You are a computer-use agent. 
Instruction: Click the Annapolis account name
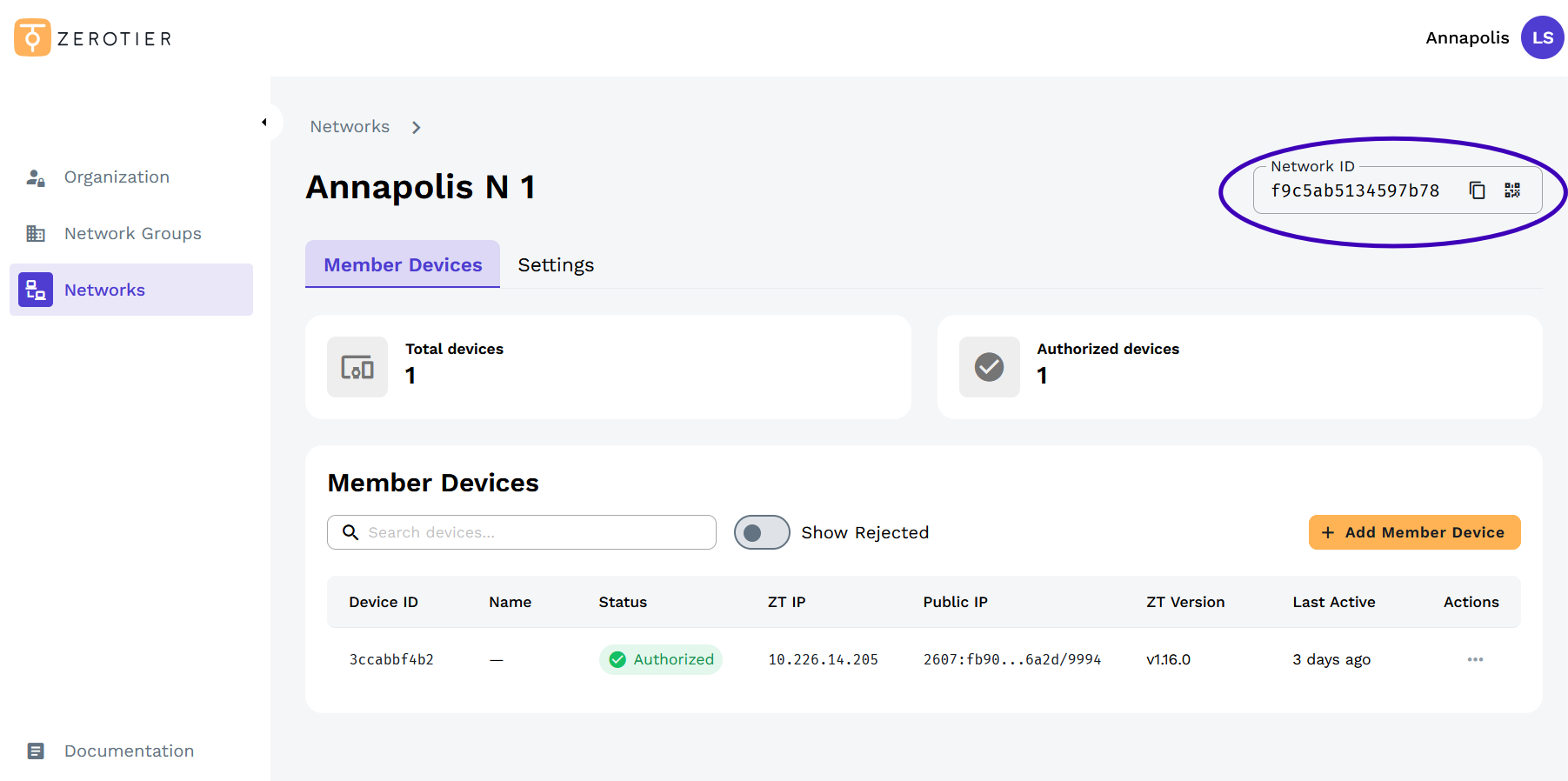(1467, 37)
